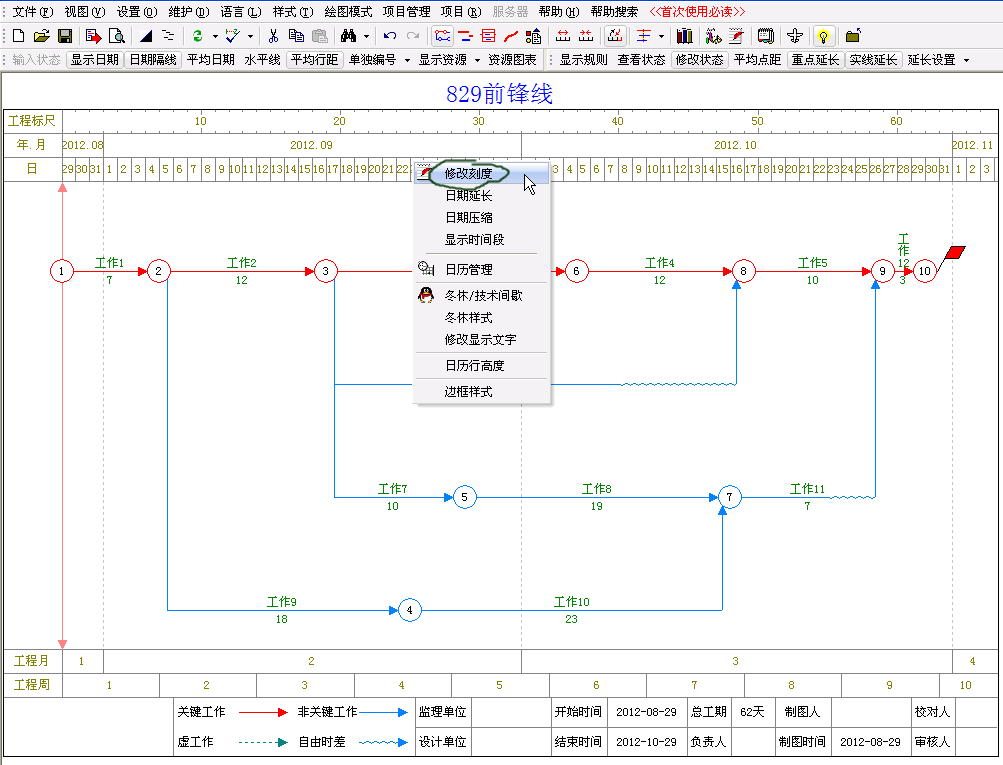Open dropdown arrow beside binoculars icon
Screen dimensions: 1003x765
367,36
